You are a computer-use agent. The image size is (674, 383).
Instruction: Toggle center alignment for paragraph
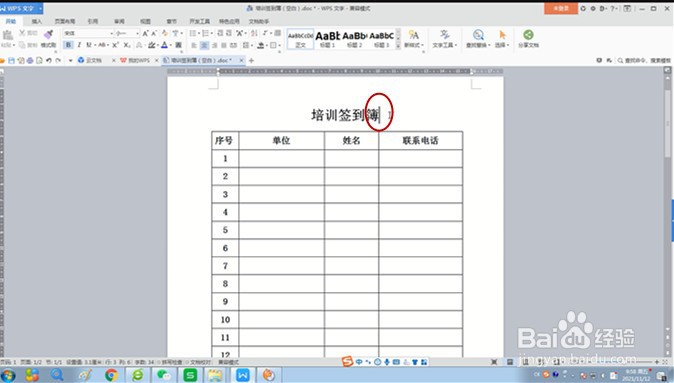click(204, 45)
